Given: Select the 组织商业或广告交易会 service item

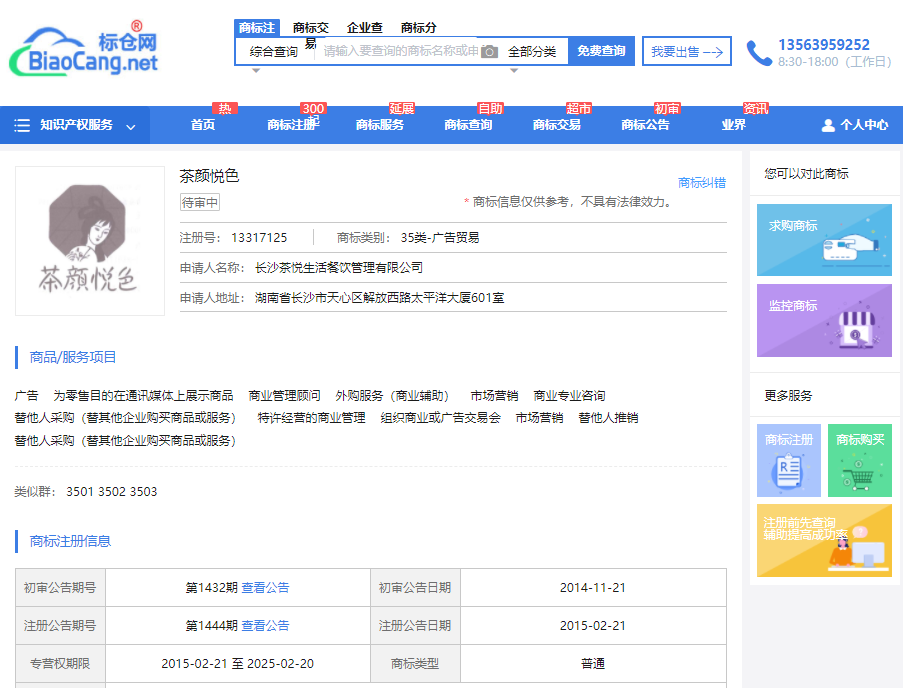Looking at the screenshot, I should coord(441,418).
